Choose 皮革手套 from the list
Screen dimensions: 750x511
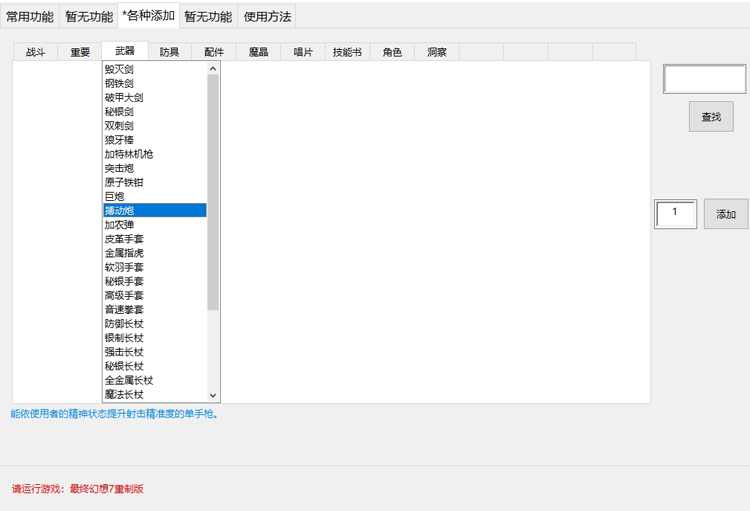point(155,239)
